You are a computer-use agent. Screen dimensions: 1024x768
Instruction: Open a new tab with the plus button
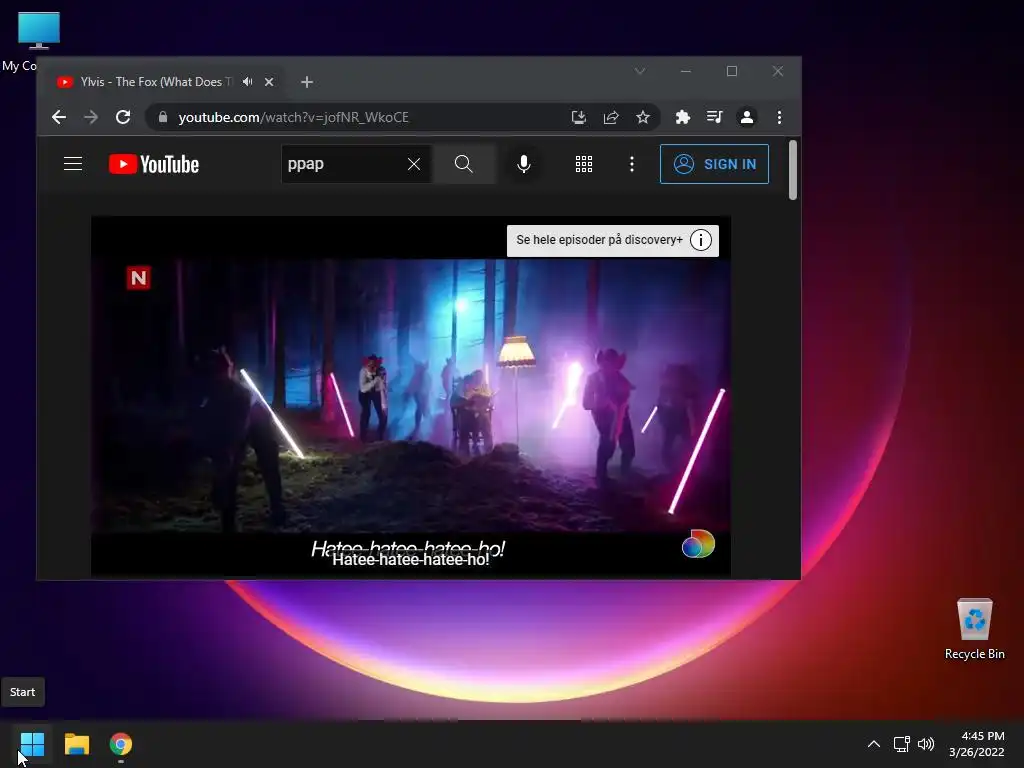[x=307, y=82]
